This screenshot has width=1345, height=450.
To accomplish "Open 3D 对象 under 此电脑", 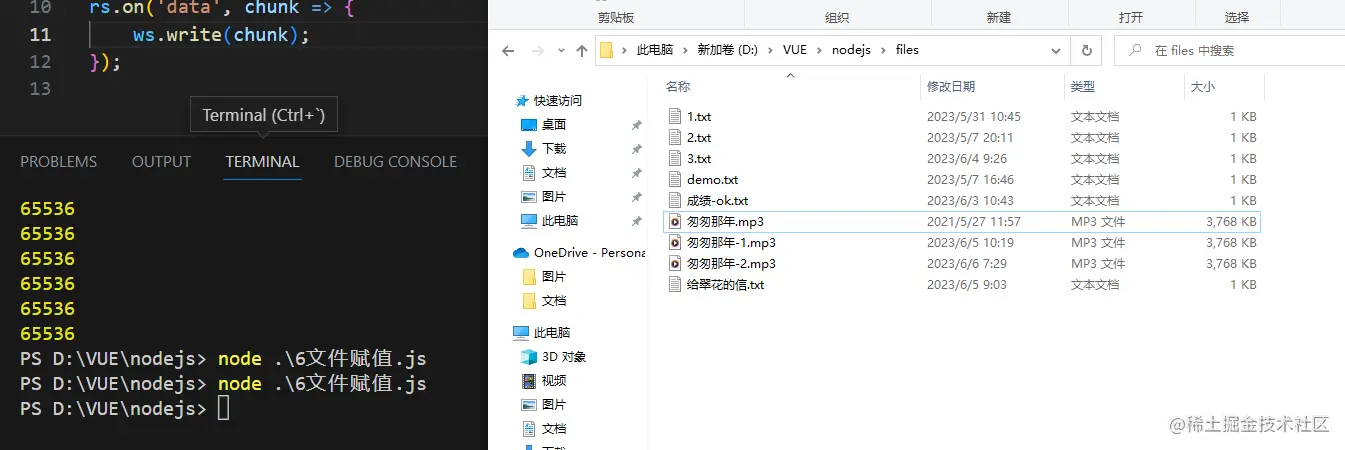I will pos(565,356).
